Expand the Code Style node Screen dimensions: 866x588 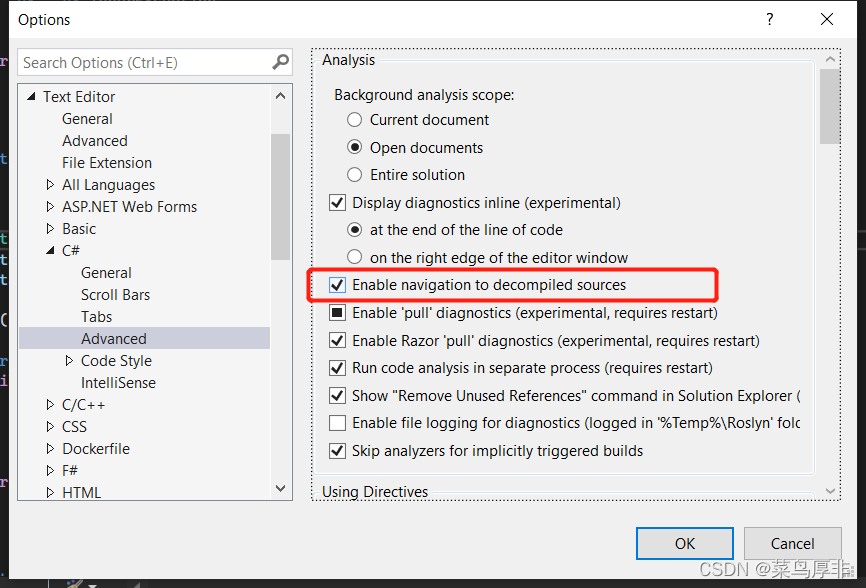pos(69,361)
